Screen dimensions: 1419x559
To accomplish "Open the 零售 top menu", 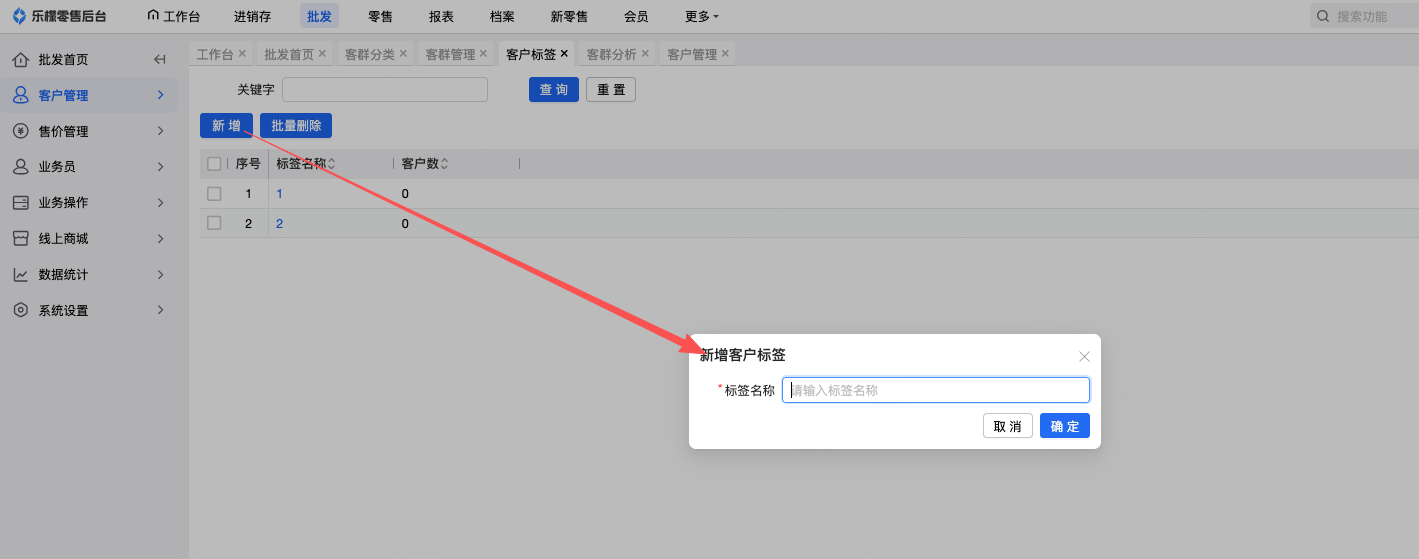I will 380,16.
